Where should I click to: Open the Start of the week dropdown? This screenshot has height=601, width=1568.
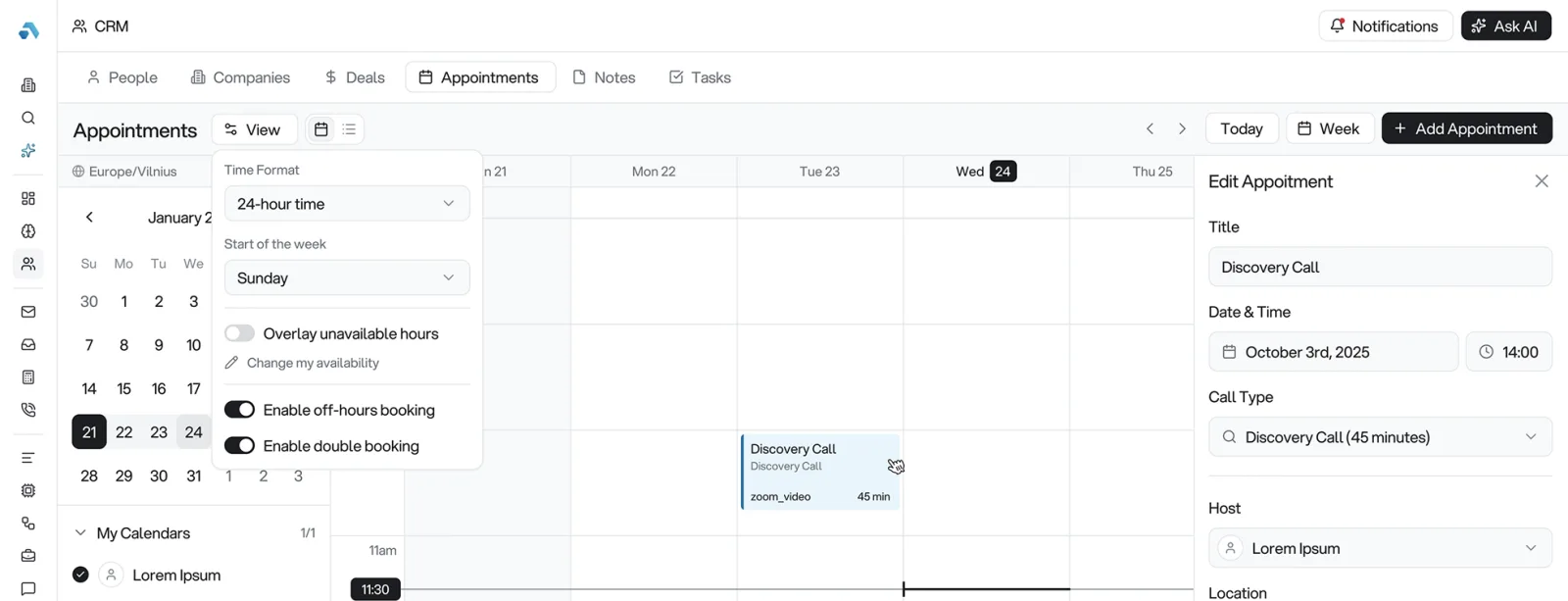pyautogui.click(x=346, y=277)
